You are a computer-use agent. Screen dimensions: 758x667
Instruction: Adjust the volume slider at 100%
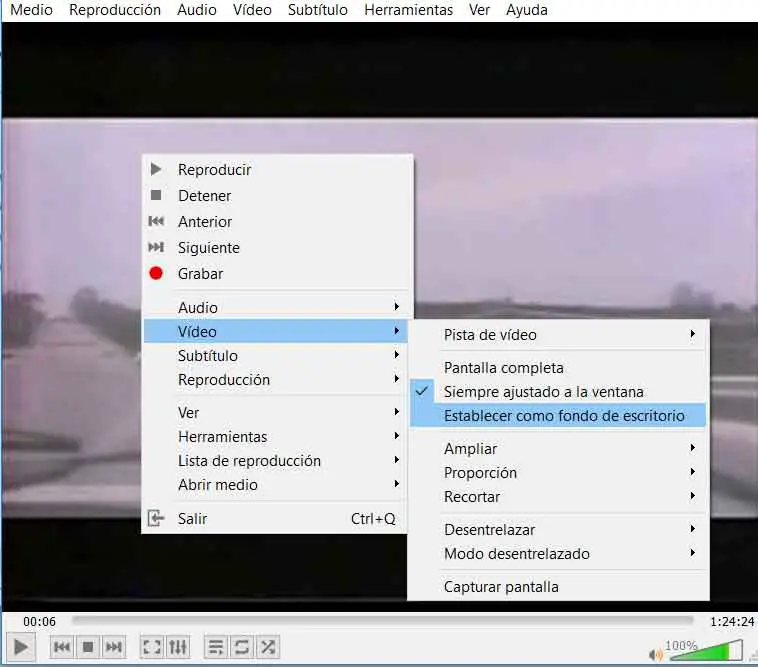tap(706, 650)
